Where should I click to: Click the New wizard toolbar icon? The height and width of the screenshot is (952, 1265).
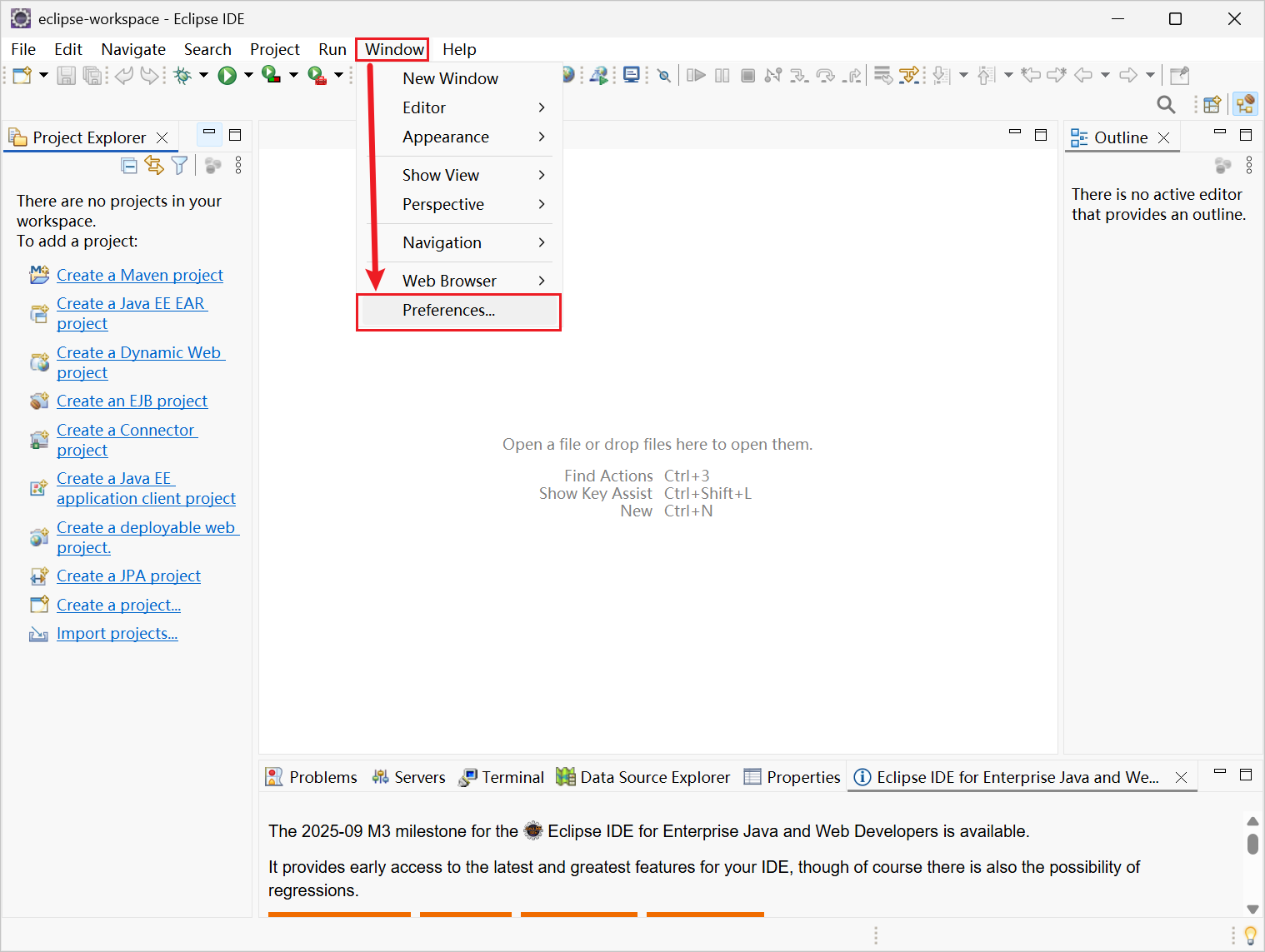click(22, 76)
